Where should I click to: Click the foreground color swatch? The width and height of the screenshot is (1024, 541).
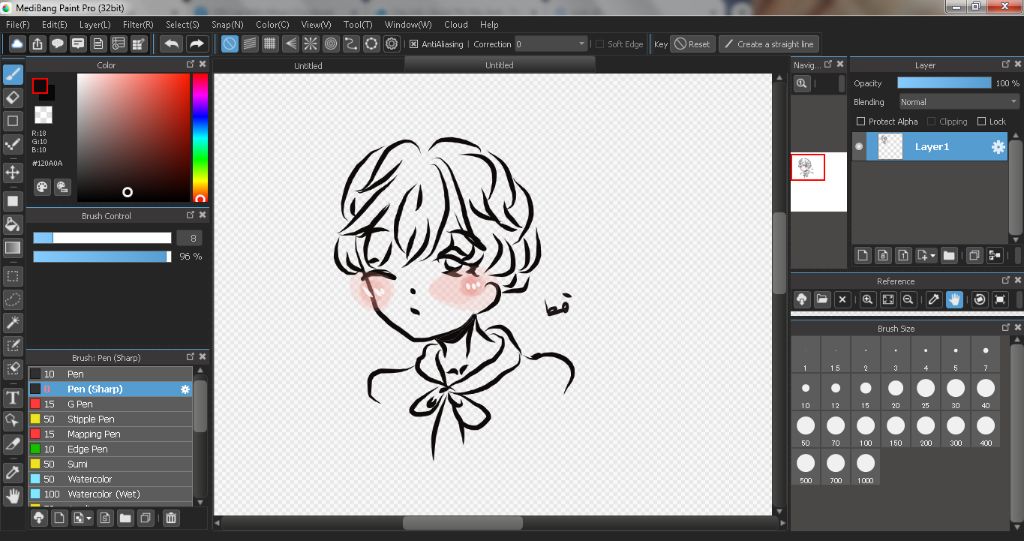coord(40,86)
